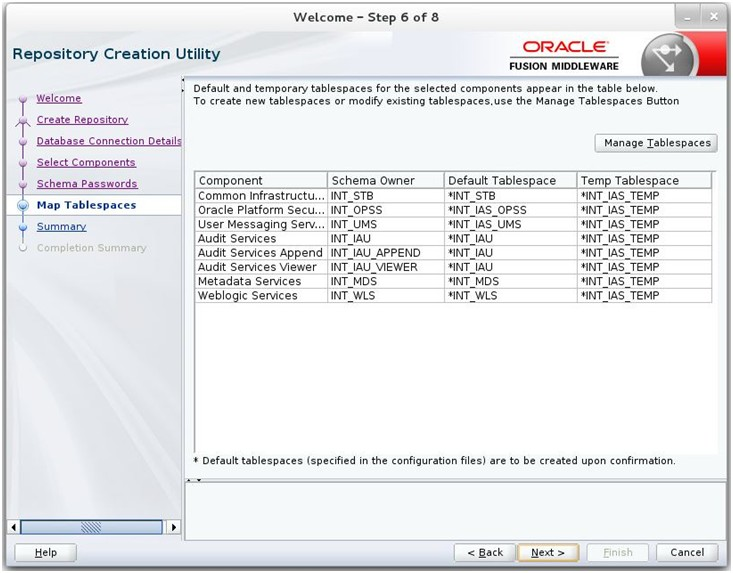
Task: Click the Schema Passwords step bullet icon
Action: pos(23,185)
